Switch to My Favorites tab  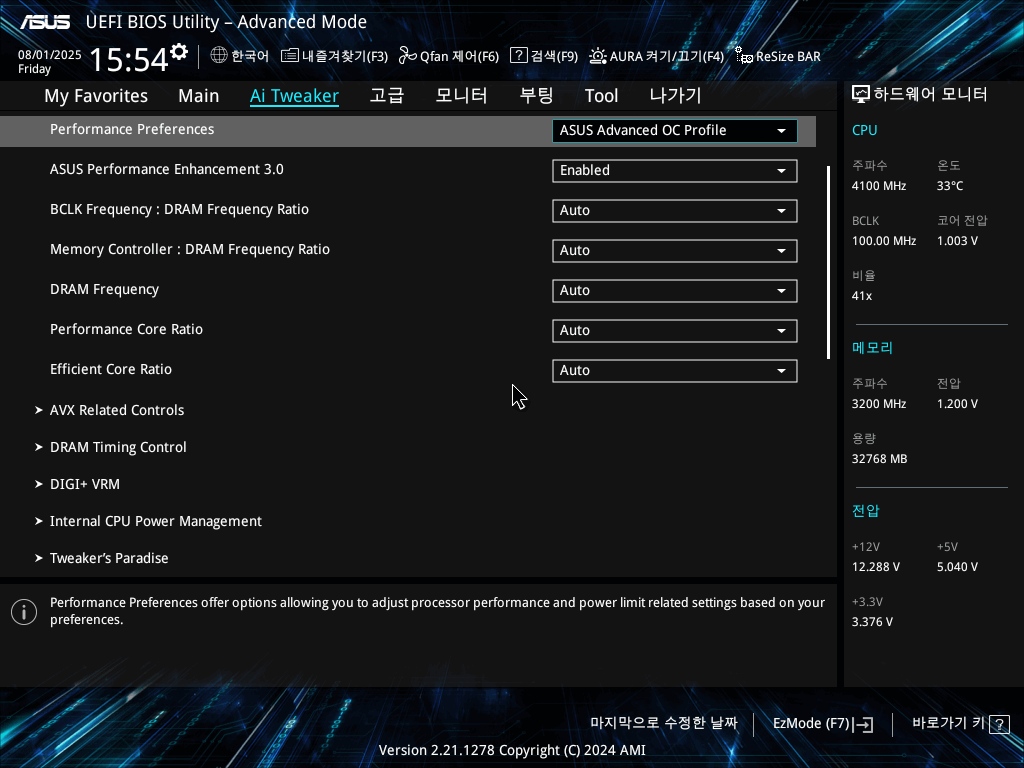tap(96, 96)
